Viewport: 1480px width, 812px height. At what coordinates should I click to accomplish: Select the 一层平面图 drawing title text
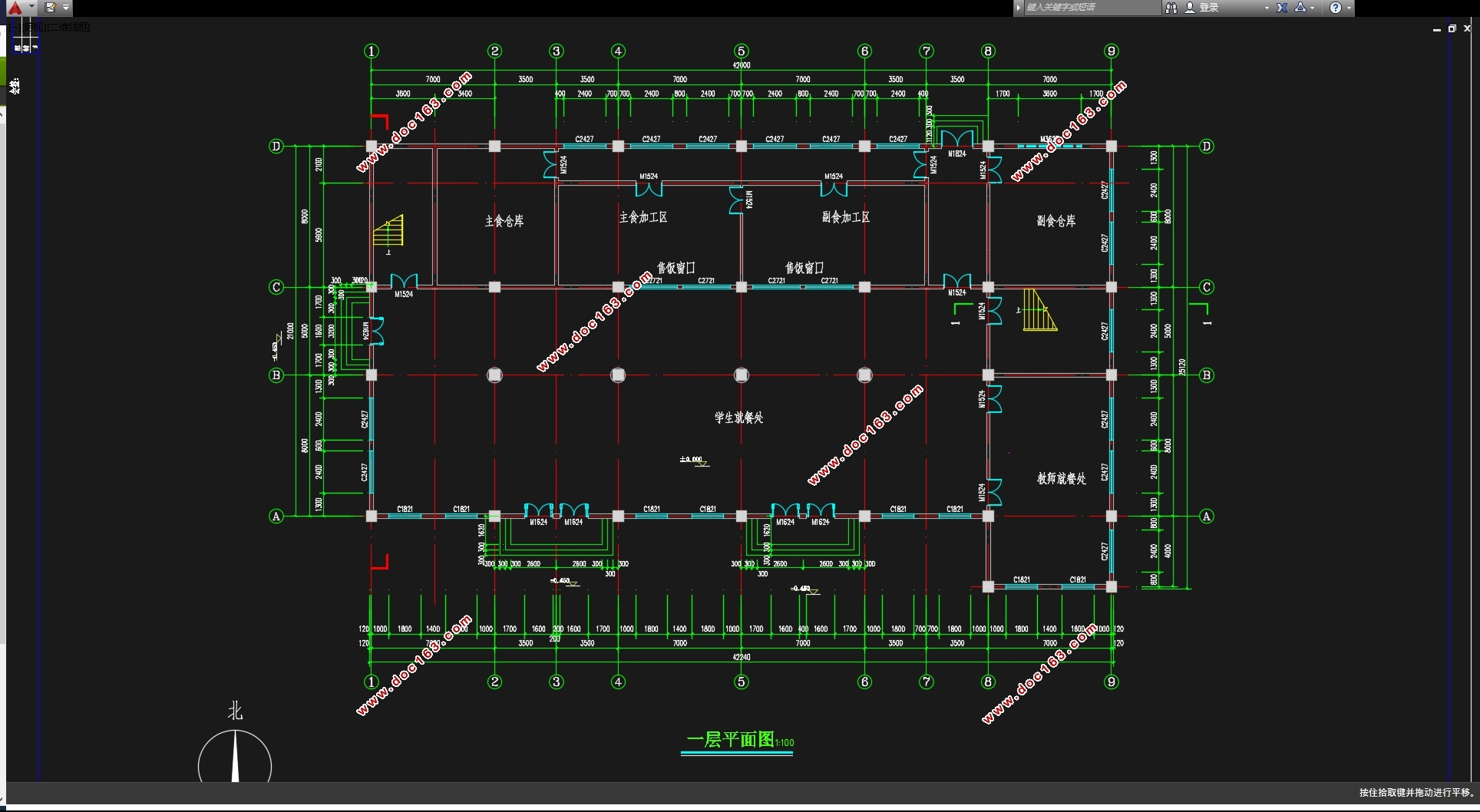click(x=730, y=740)
